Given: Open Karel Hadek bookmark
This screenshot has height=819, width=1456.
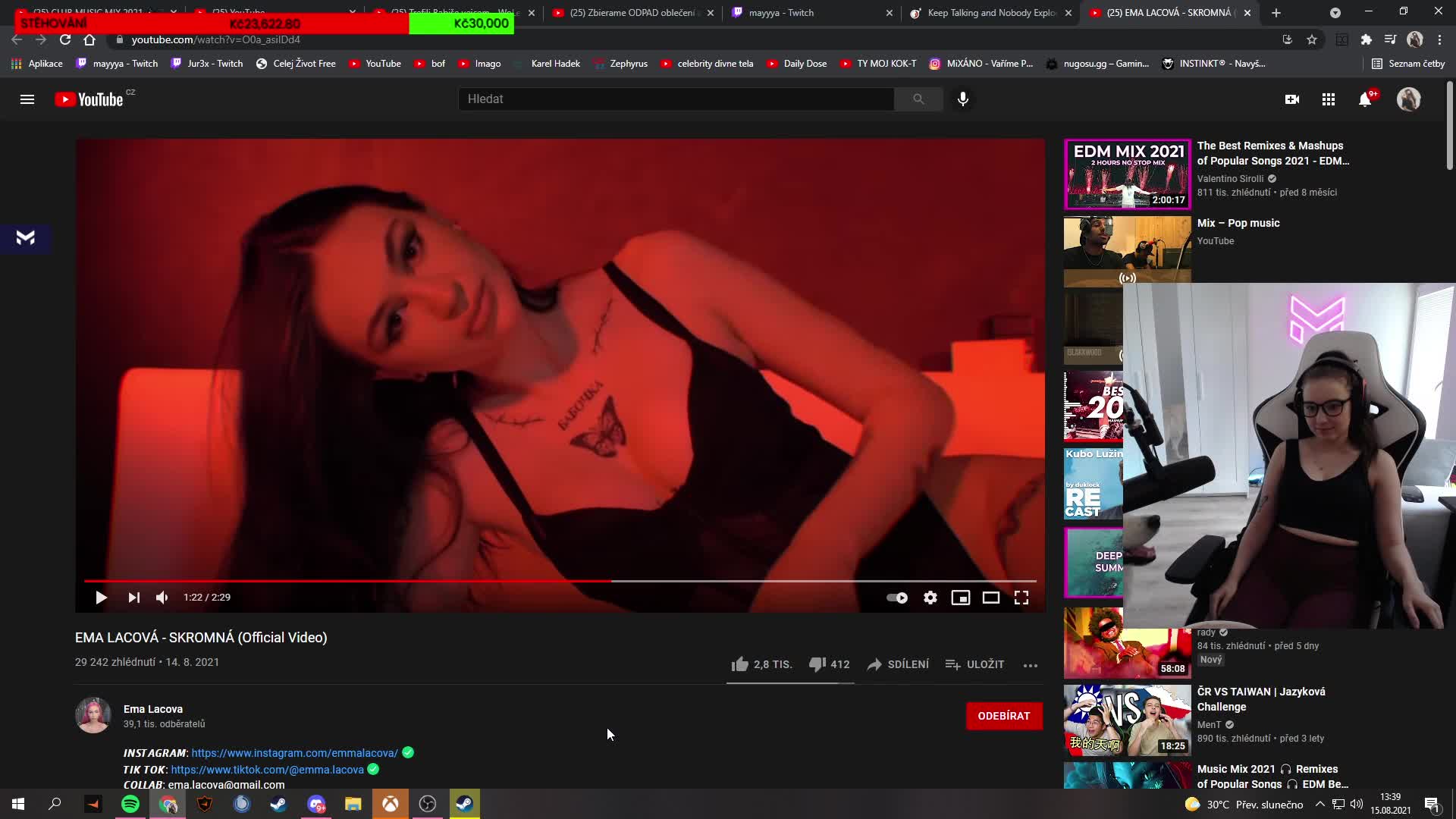Looking at the screenshot, I should pyautogui.click(x=548, y=64).
